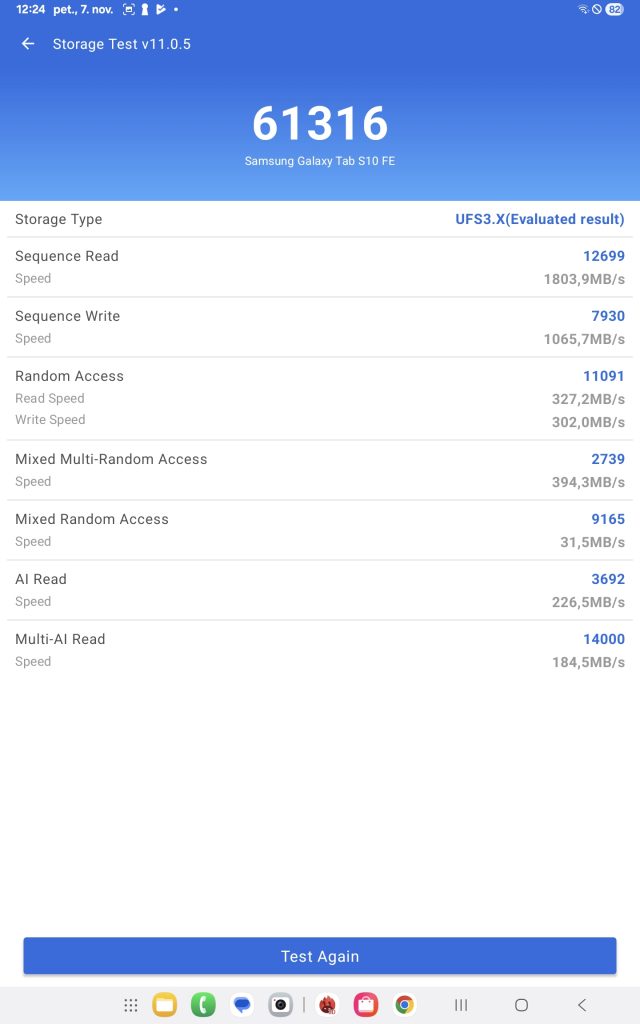
Task: Tap the overall score 61316
Action: click(x=320, y=124)
